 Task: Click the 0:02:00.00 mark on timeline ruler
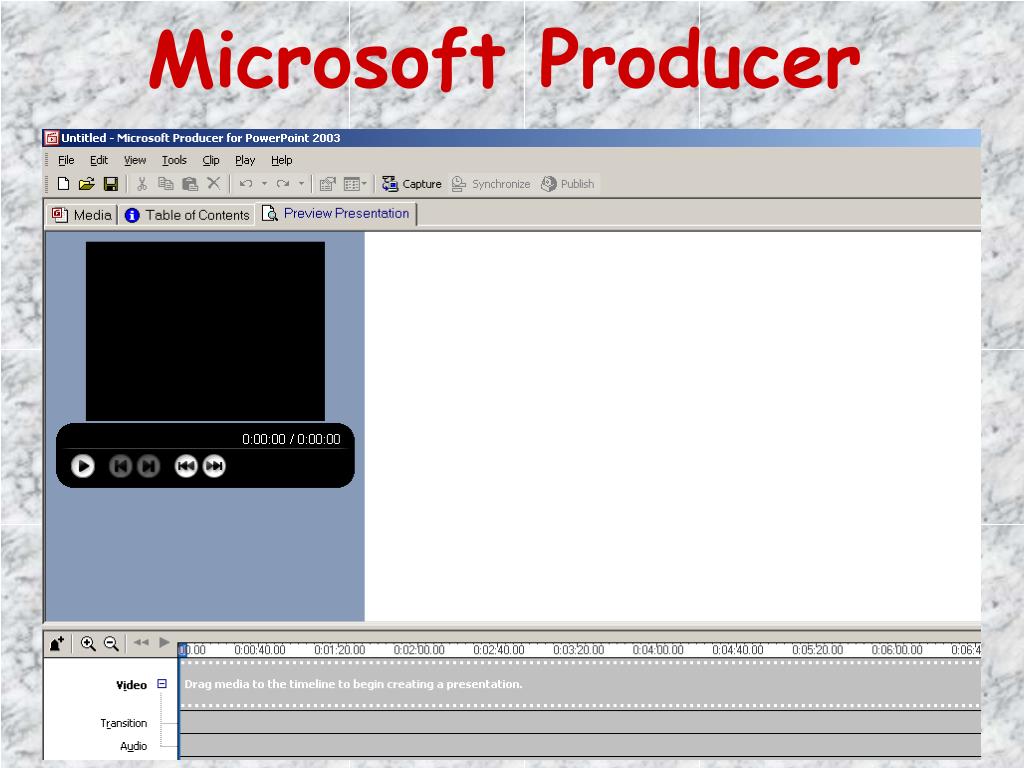[419, 650]
